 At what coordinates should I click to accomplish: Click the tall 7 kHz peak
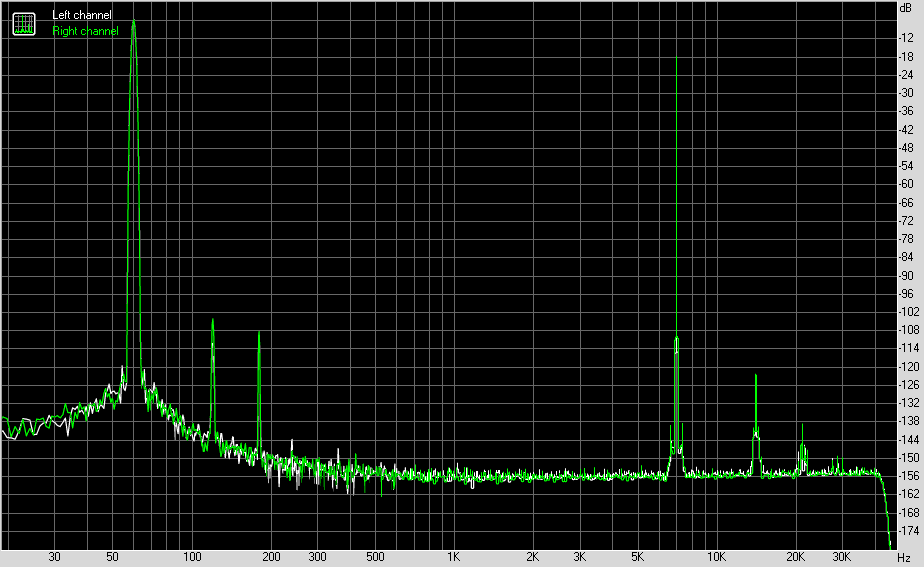[676, 59]
